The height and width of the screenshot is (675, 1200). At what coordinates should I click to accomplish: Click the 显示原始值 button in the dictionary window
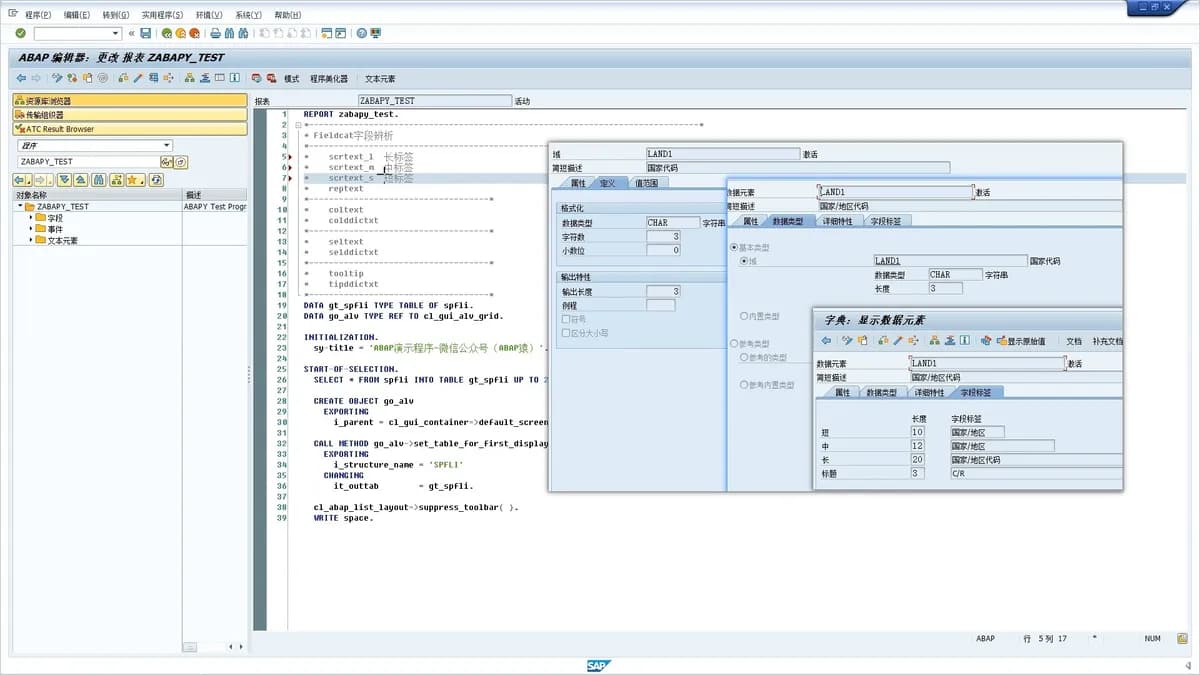[x=1020, y=341]
